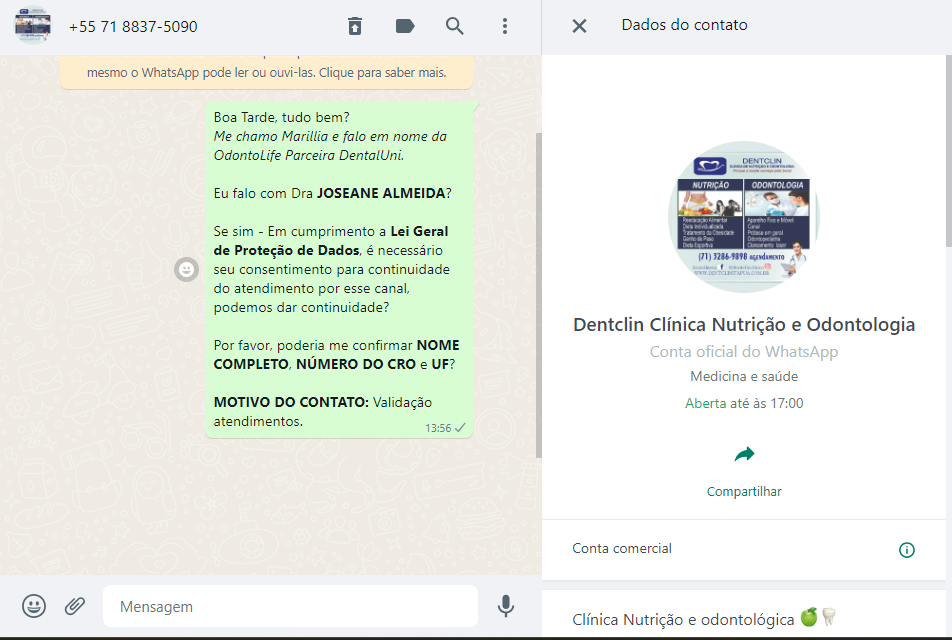
Task: Search messages with magnifier icon
Action: pos(455,26)
